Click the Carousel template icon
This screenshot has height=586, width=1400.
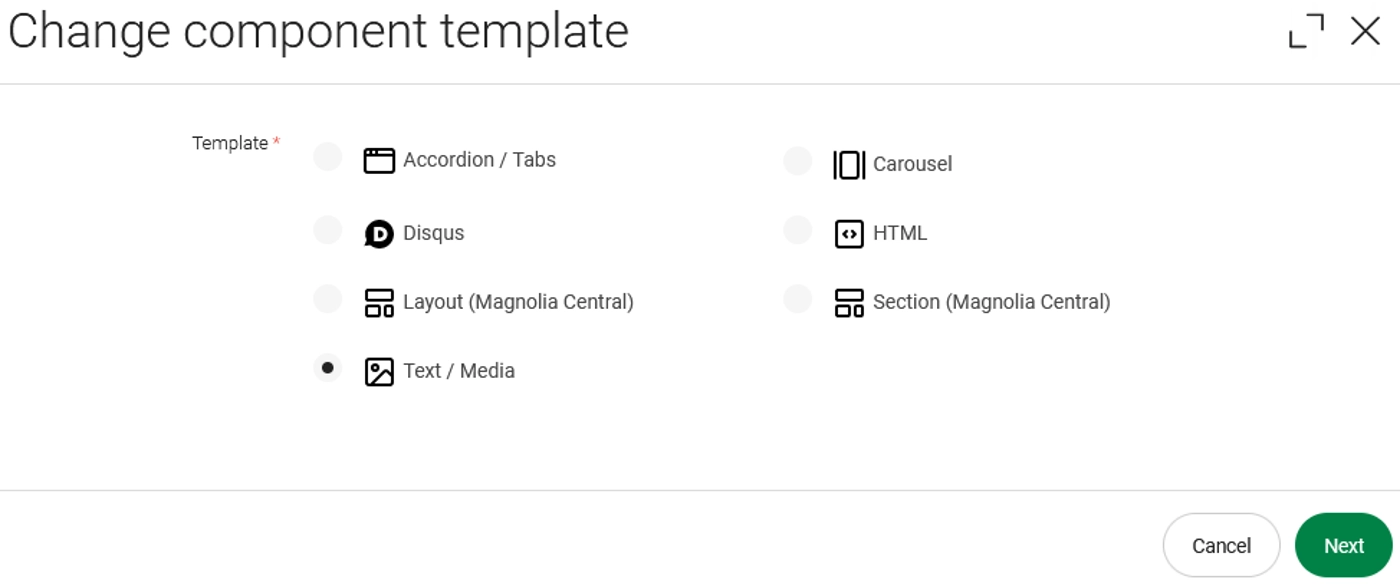point(849,164)
